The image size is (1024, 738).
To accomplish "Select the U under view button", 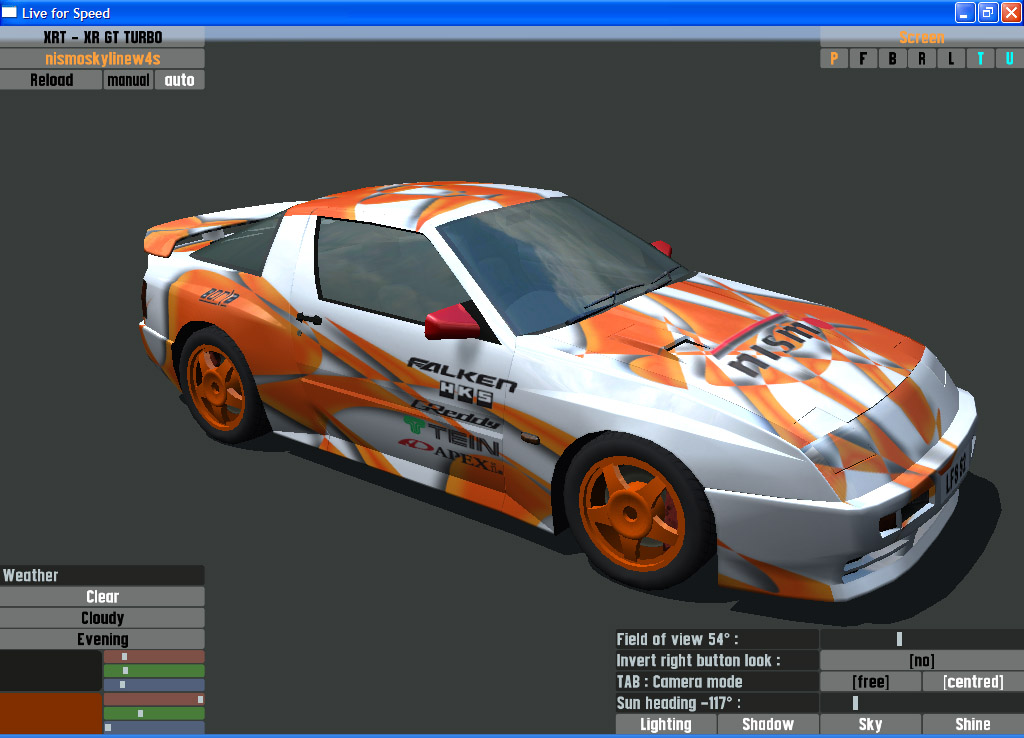I will tap(1010, 59).
